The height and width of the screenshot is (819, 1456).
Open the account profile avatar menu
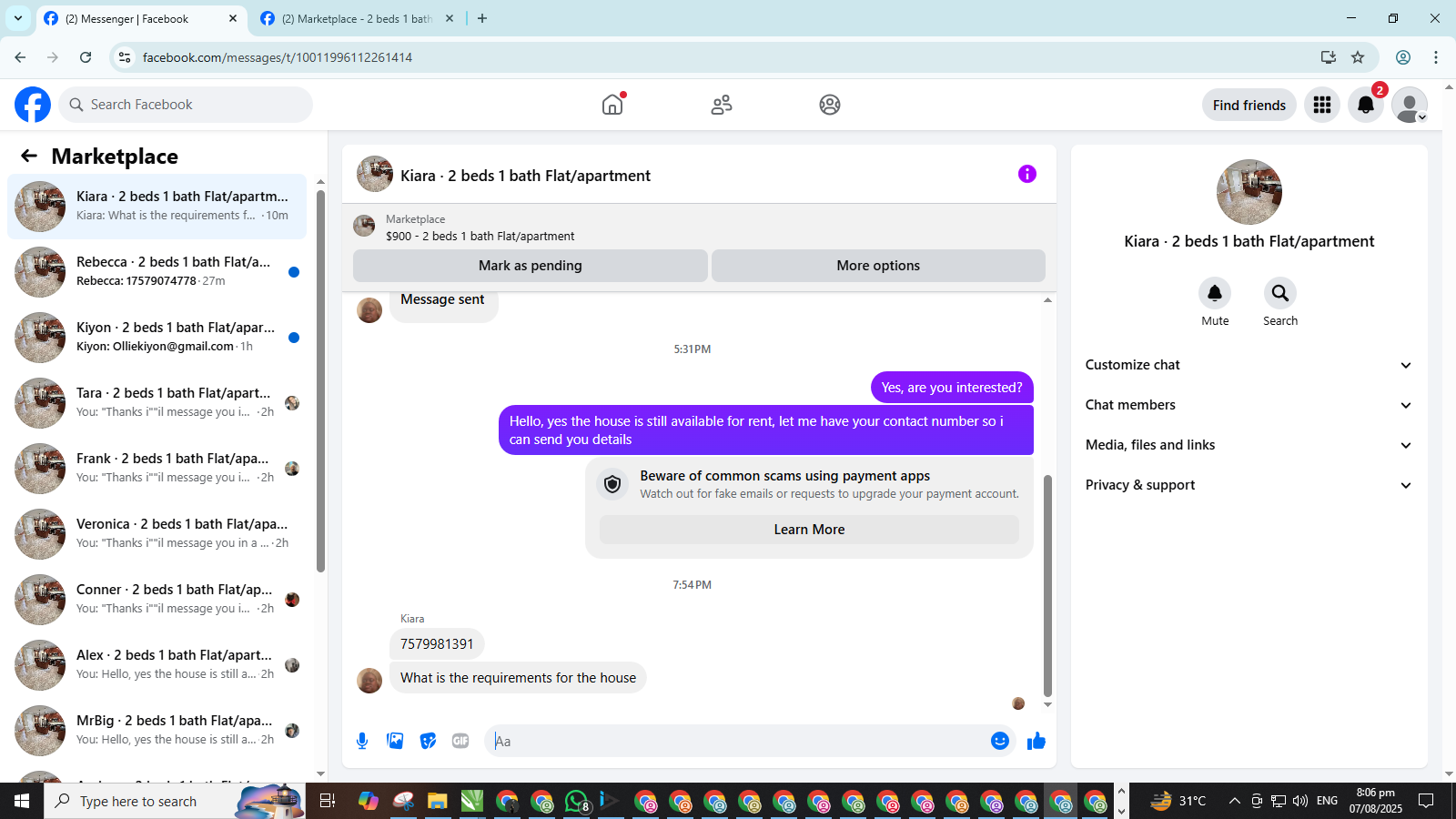click(1410, 105)
